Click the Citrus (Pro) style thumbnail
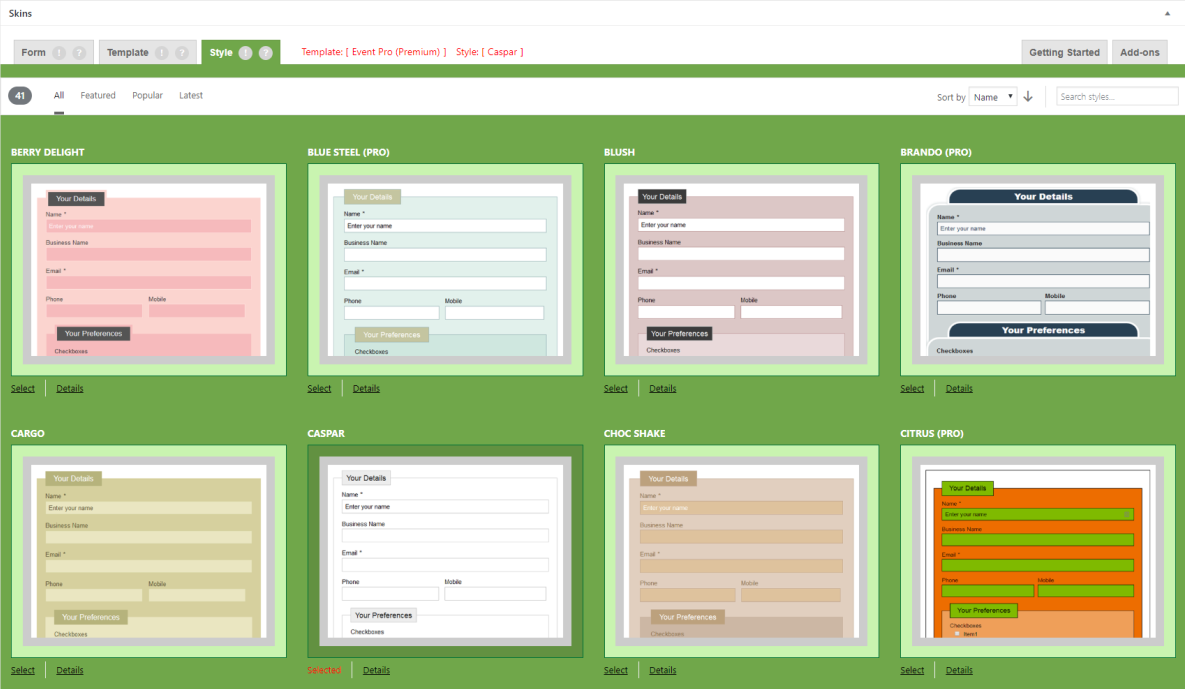1185x689 pixels. coord(1037,551)
